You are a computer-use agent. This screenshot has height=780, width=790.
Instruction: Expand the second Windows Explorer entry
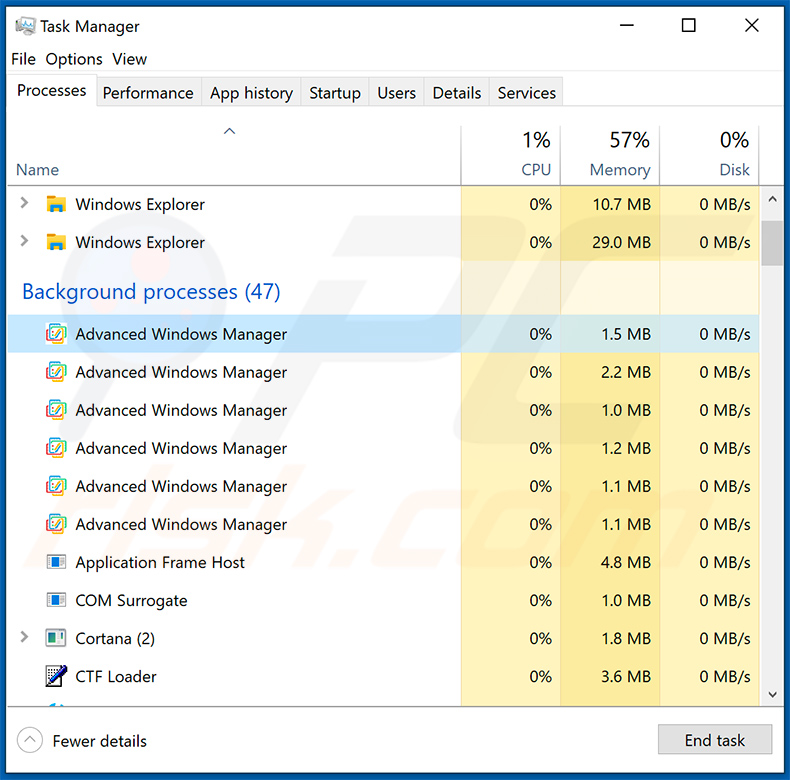click(25, 242)
